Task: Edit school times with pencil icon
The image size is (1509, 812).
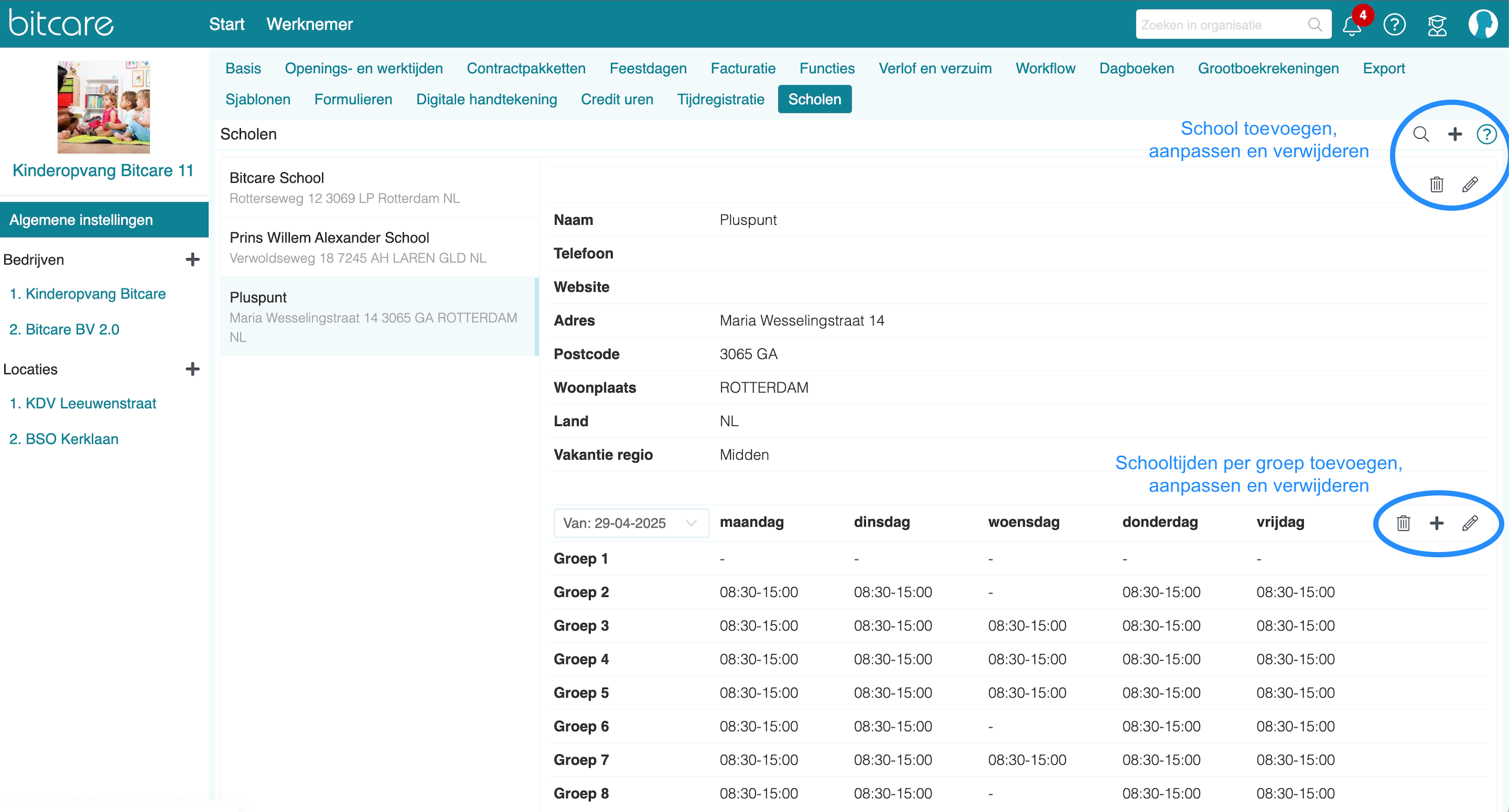Action: tap(1470, 523)
